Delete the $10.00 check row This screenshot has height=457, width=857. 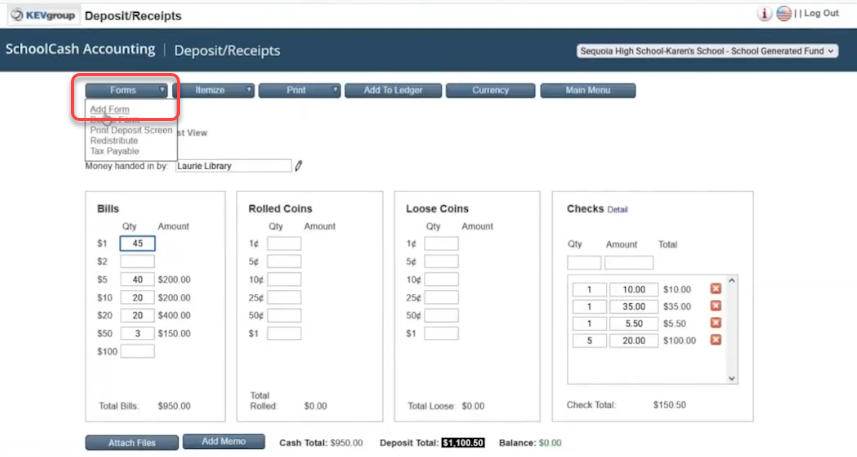tap(715, 289)
